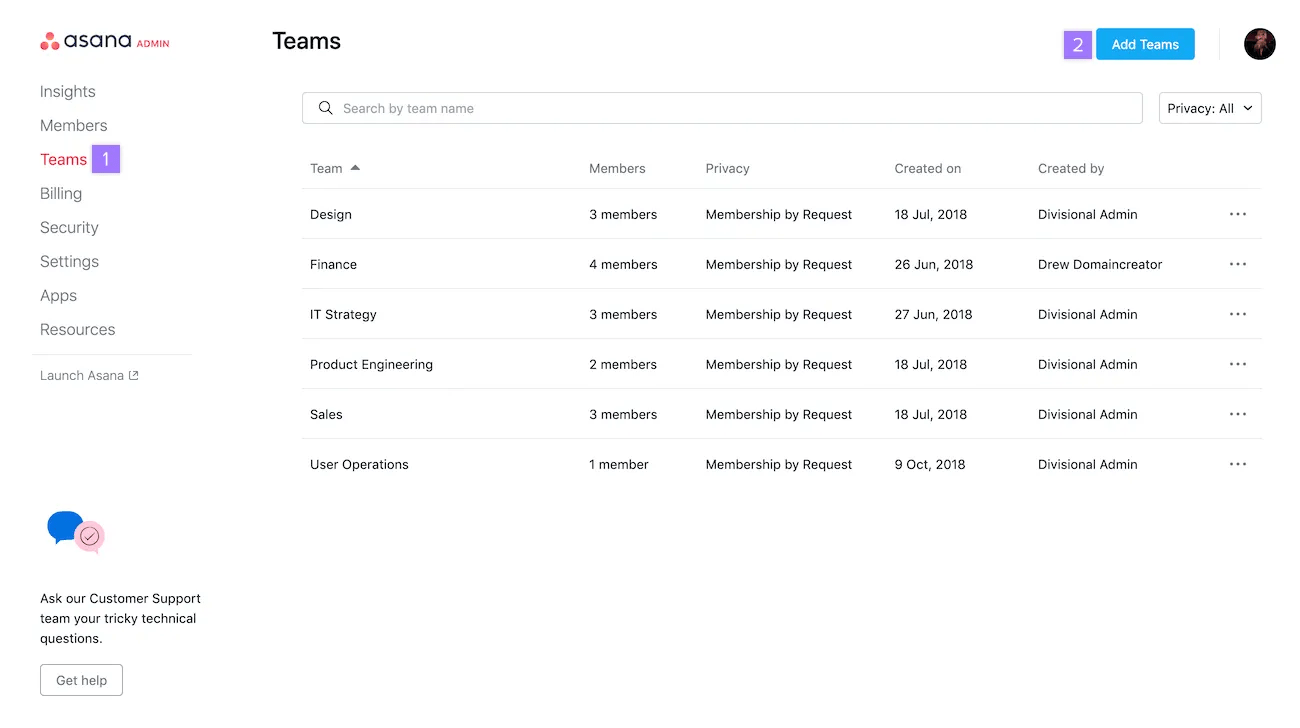
Task: Open the Privacy: All filter dropdown
Action: [1210, 107]
